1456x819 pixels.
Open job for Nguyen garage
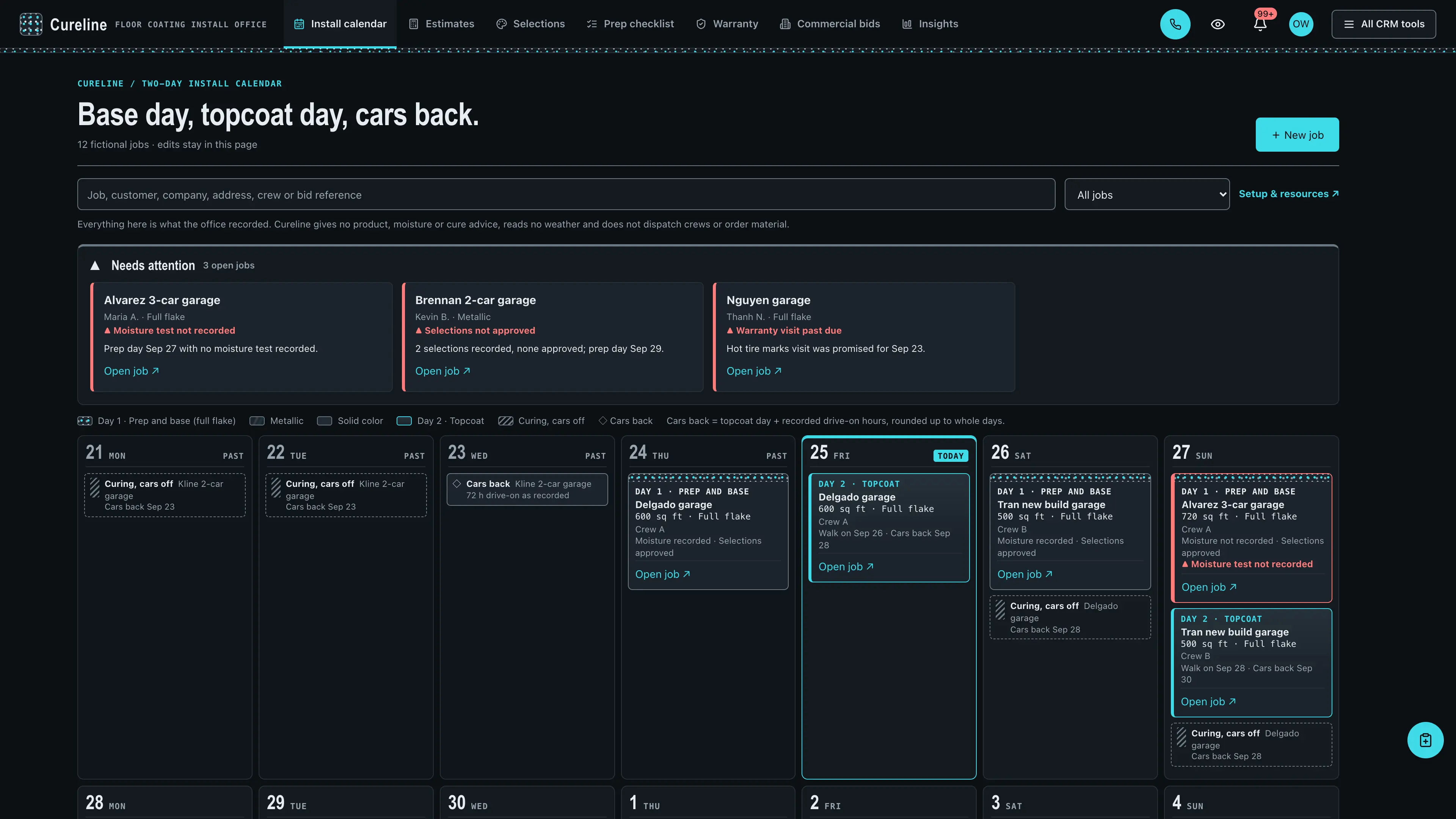click(x=753, y=371)
